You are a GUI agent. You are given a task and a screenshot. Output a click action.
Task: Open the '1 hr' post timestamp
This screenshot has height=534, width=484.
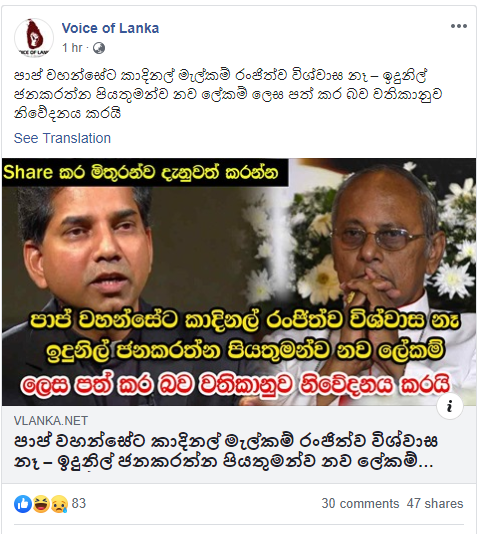(72, 48)
